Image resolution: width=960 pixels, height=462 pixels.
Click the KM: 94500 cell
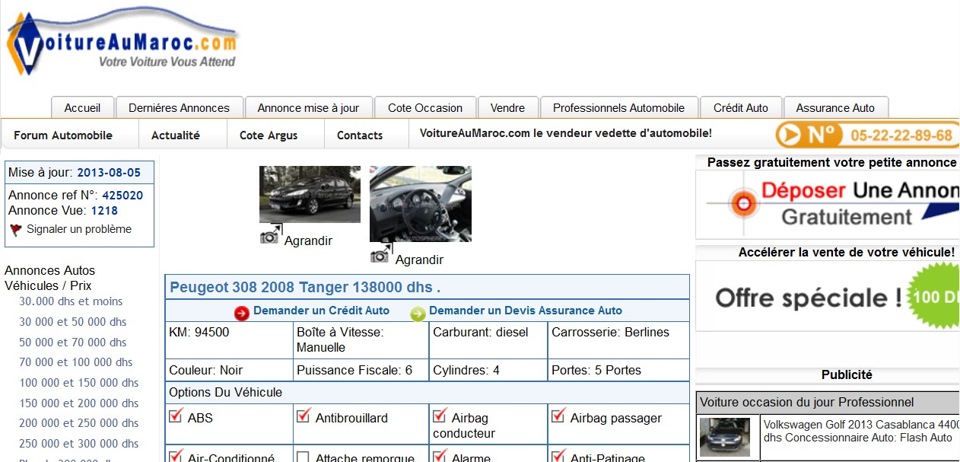(230, 340)
